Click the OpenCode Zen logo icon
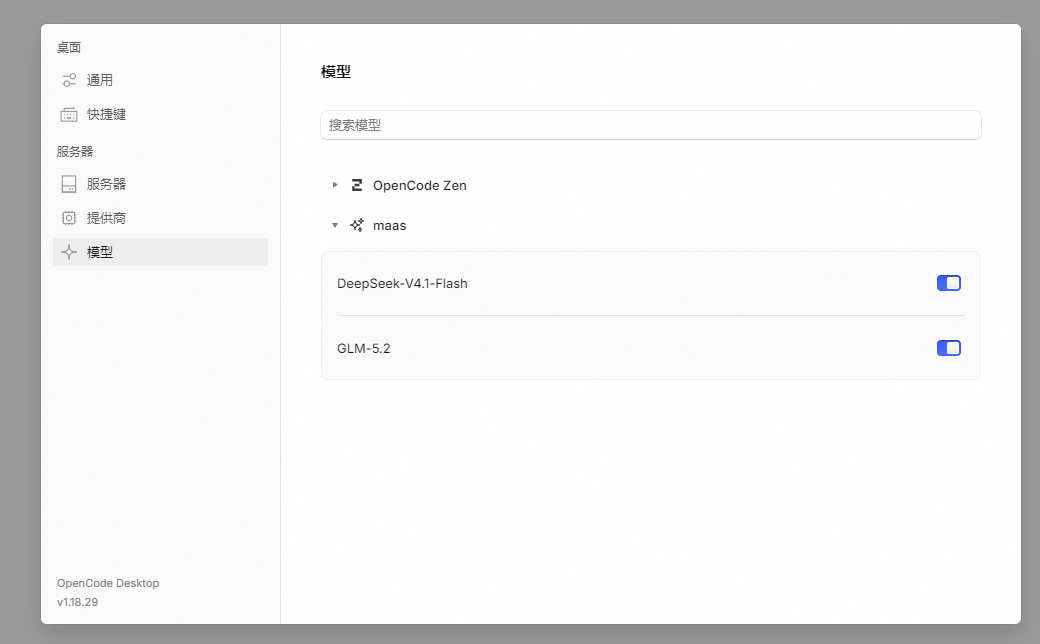The height and width of the screenshot is (644, 1040). click(x=357, y=185)
